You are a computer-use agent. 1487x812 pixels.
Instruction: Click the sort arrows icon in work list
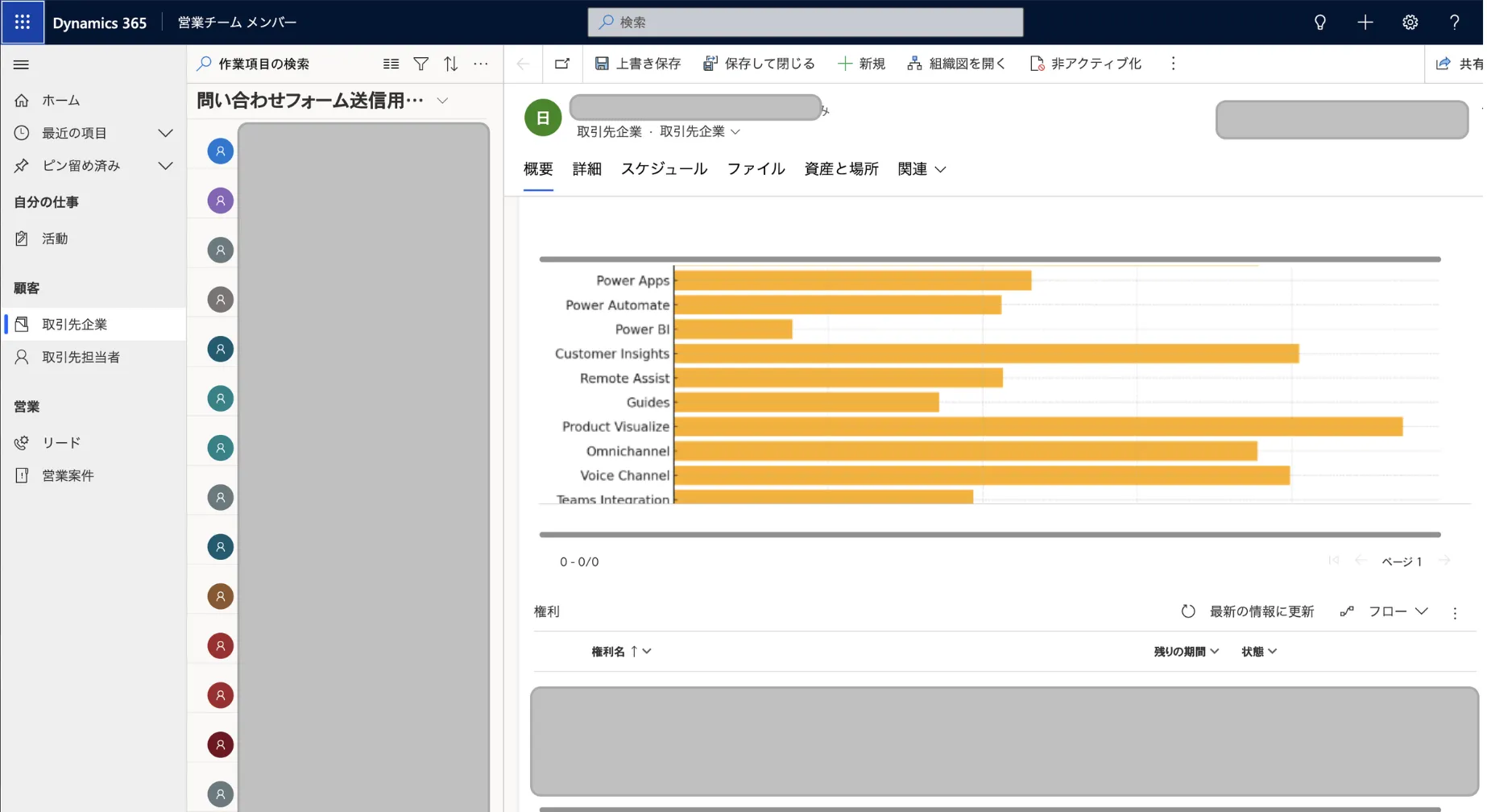pos(451,64)
